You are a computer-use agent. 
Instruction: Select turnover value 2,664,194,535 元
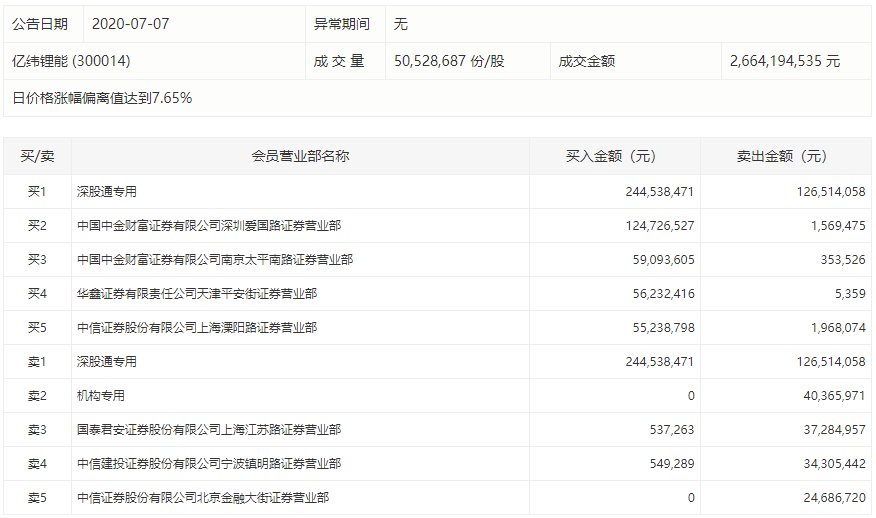(784, 61)
